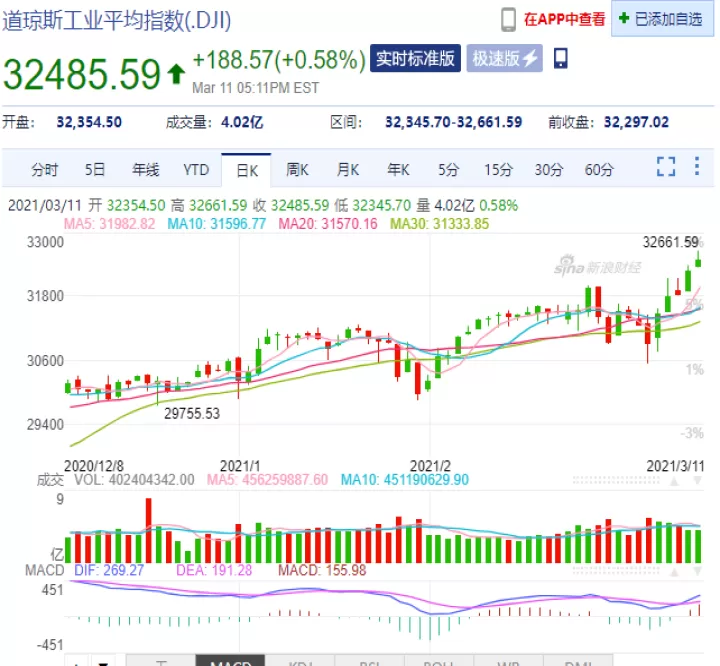Screen dimensions: 720x666
Task: Click the 30600 price axis label
Action: coord(45,361)
